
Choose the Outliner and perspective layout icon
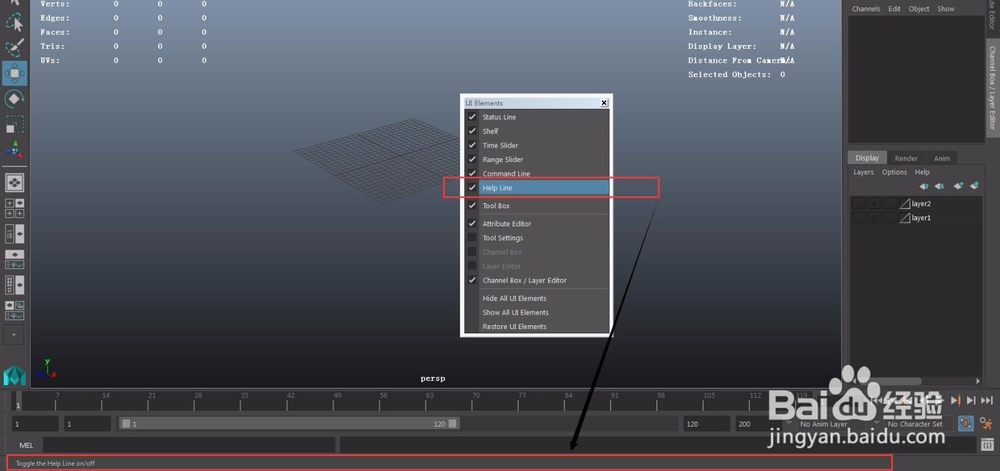[15, 233]
